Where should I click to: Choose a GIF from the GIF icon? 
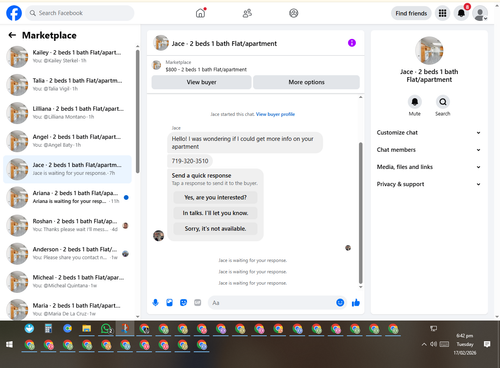coord(198,303)
